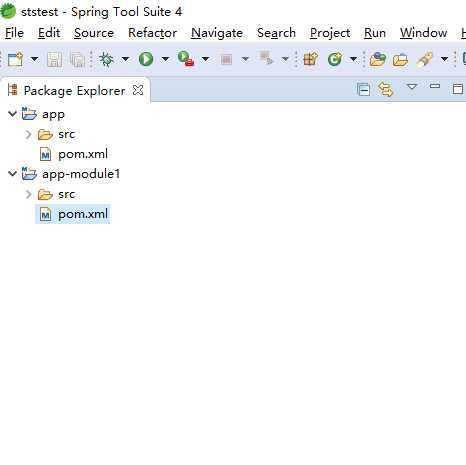Open the Refactor menu
Viewport: 466px width, 465px height.
pos(152,33)
